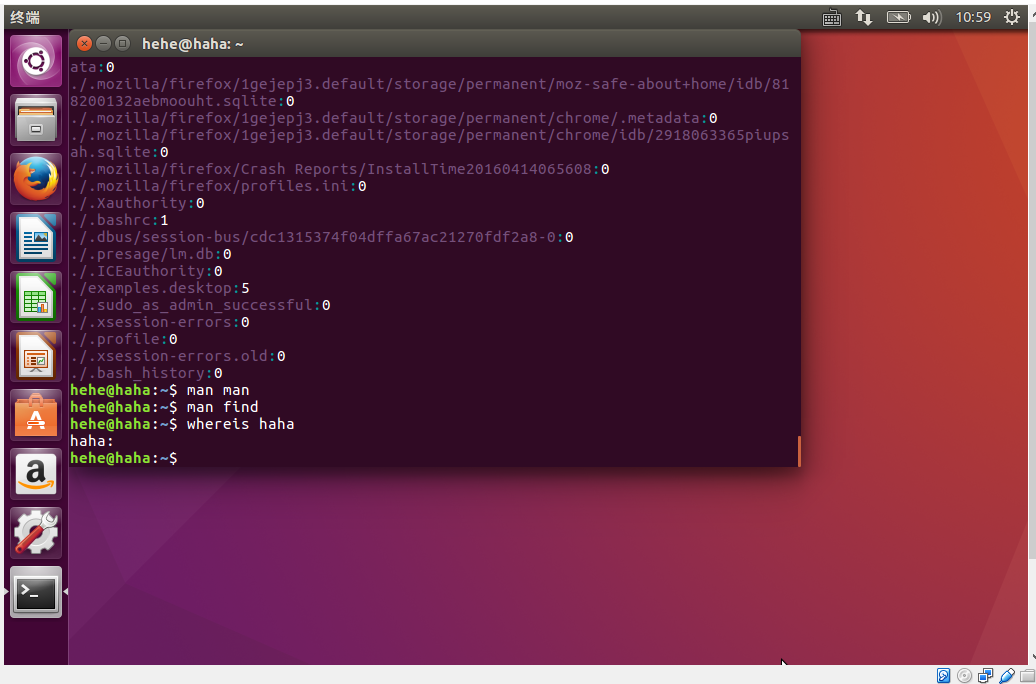Click the dbus session-bus output line
Viewport: 1036px width, 684px height.
[x=322, y=237]
